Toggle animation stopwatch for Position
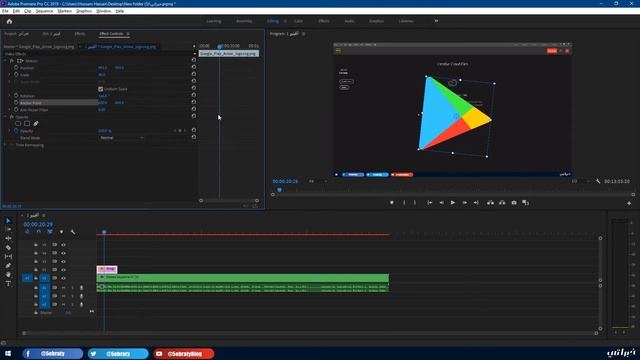Screen dimensions: 640x360 (16, 67)
